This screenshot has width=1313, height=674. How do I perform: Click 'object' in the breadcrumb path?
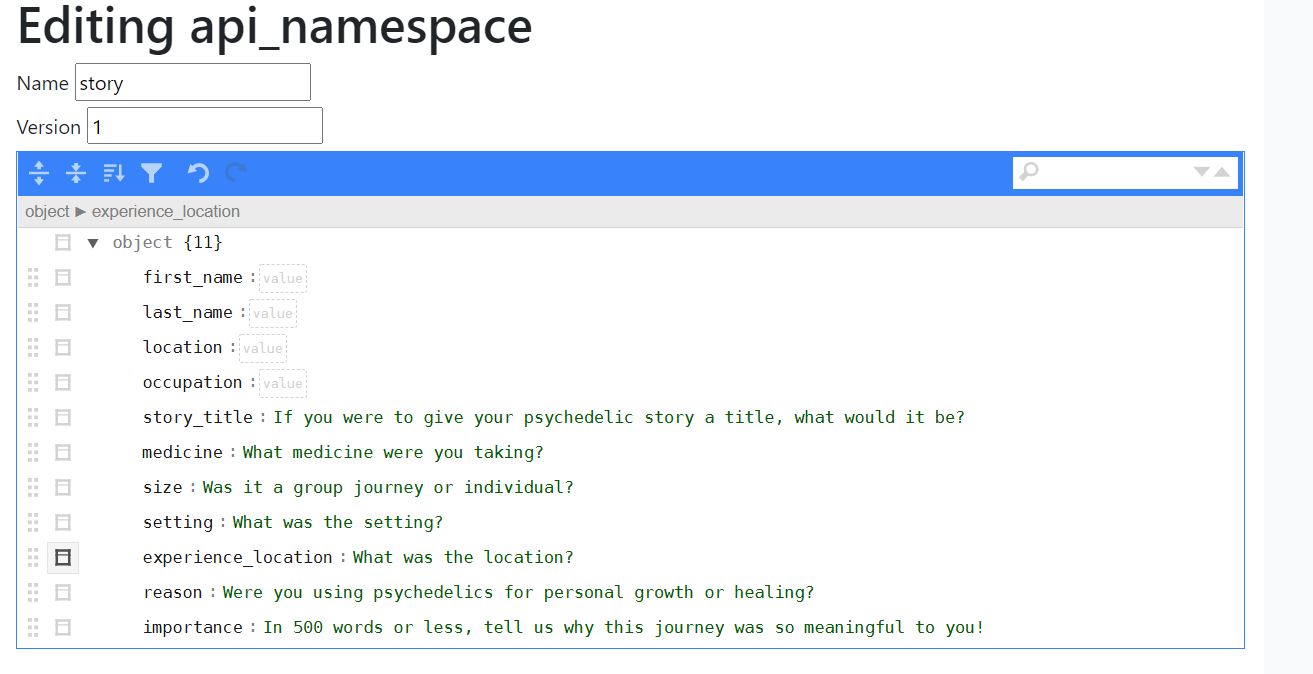[47, 212]
